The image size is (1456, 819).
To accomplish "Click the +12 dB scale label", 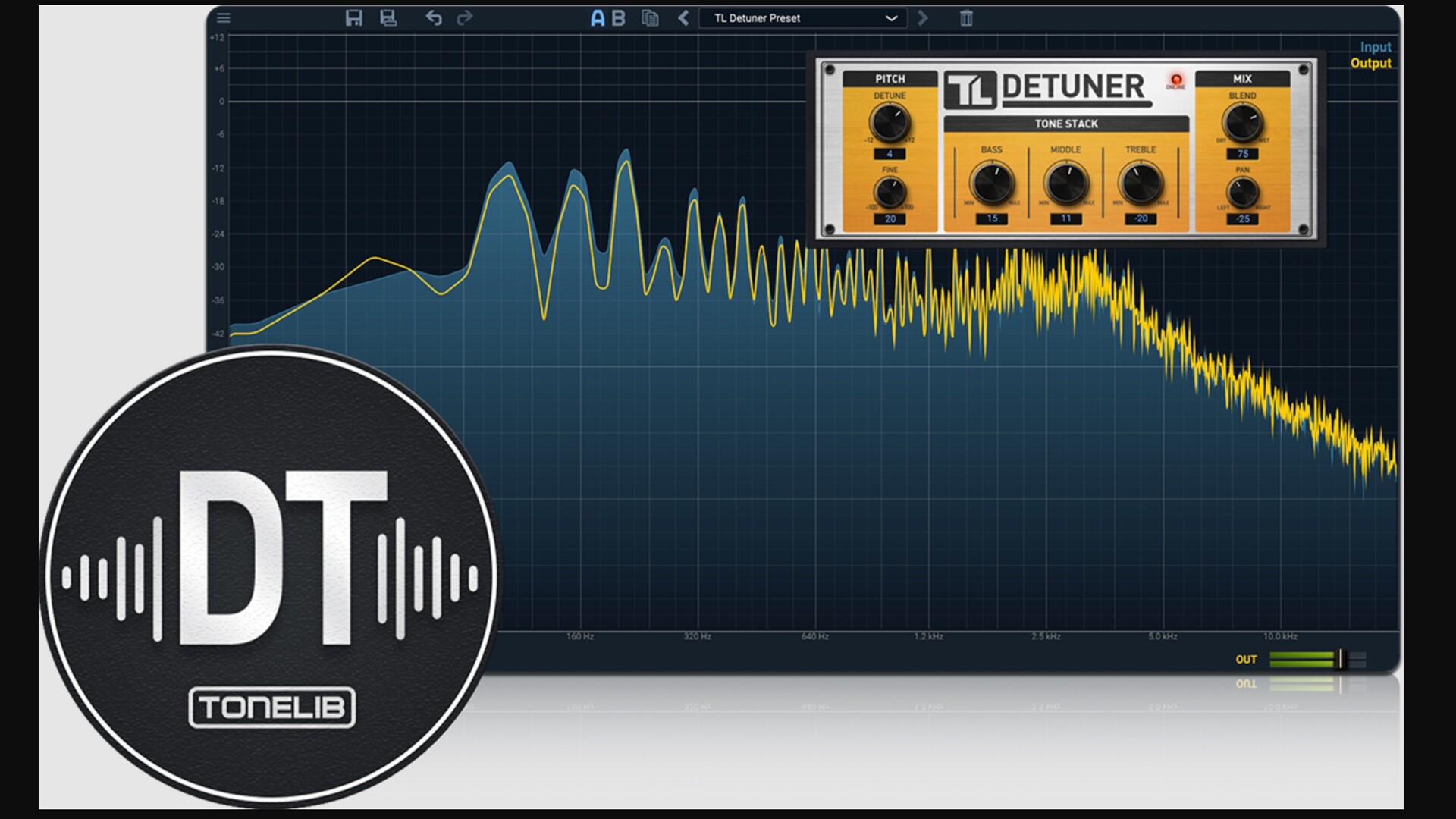I will click(x=218, y=37).
